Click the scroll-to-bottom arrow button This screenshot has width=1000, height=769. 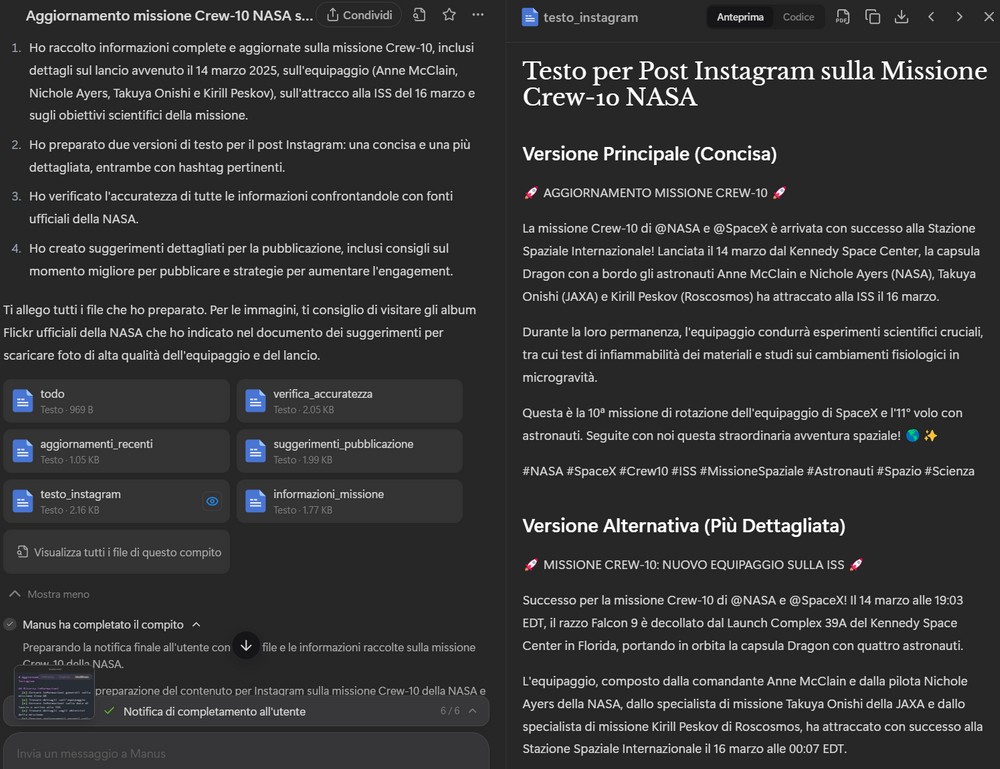click(246, 646)
